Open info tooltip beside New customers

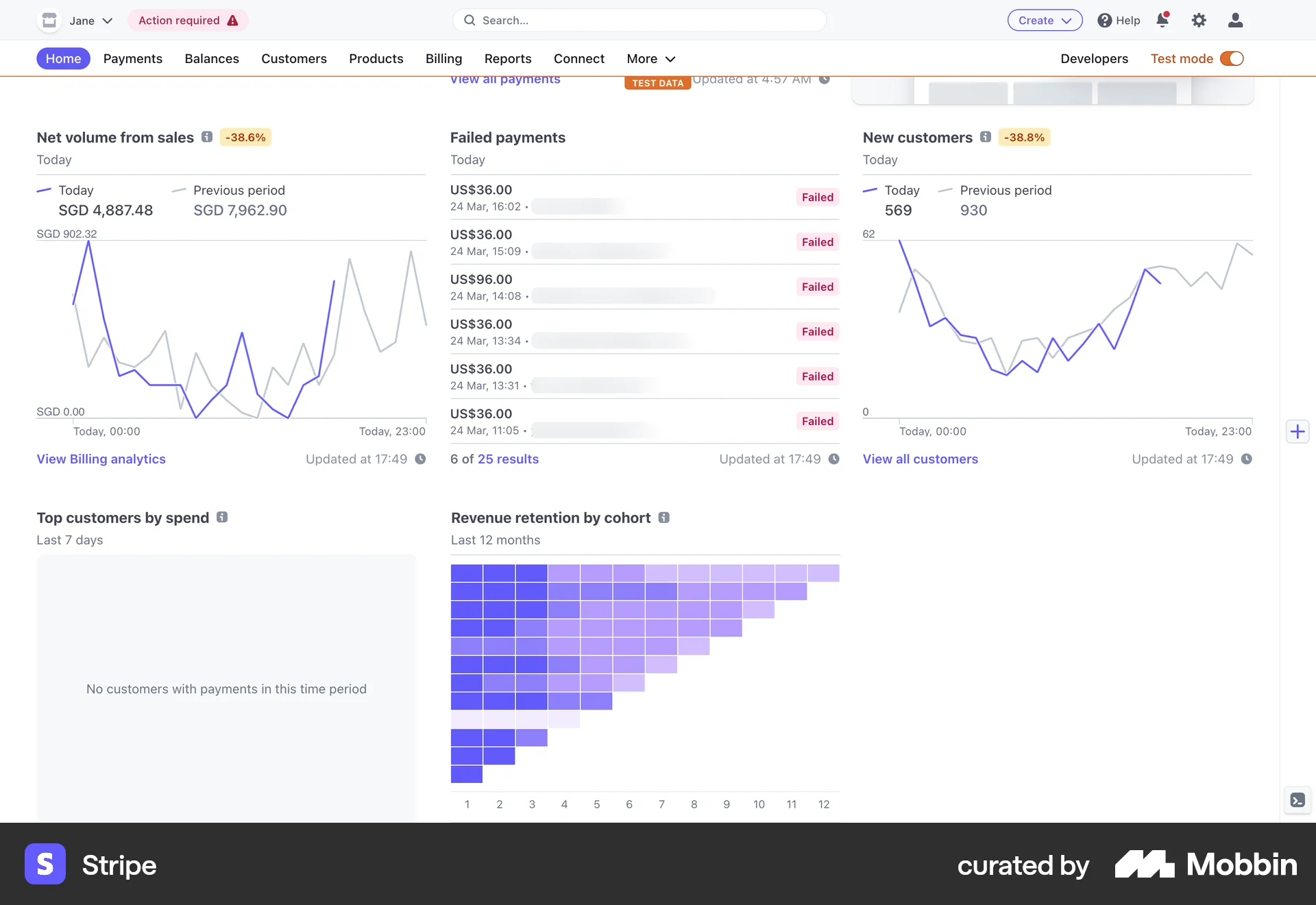[x=986, y=137]
